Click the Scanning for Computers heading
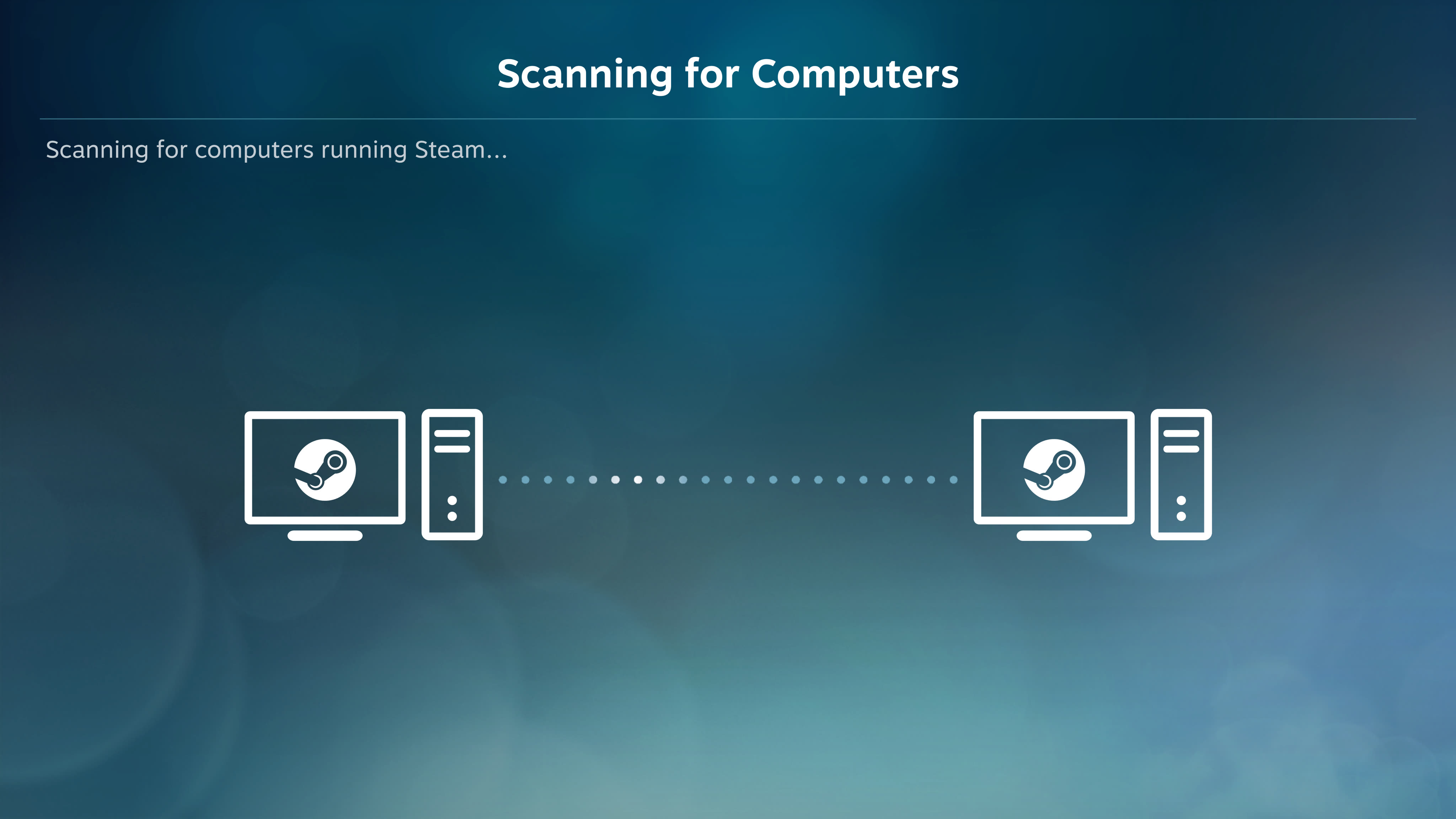Viewport: 1456px width, 819px height. [728, 72]
